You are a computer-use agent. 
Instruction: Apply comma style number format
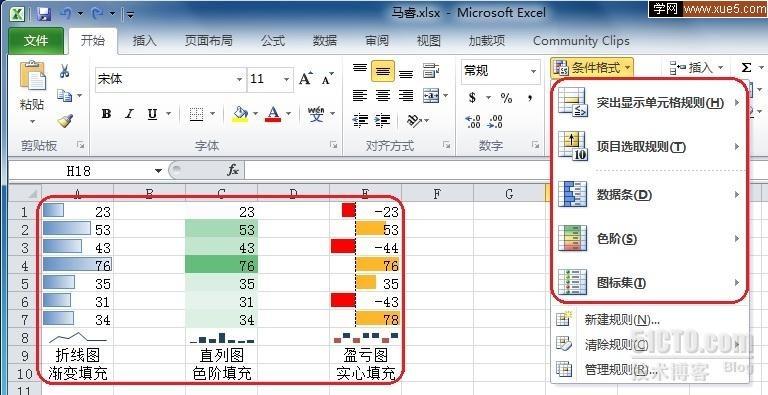click(530, 98)
